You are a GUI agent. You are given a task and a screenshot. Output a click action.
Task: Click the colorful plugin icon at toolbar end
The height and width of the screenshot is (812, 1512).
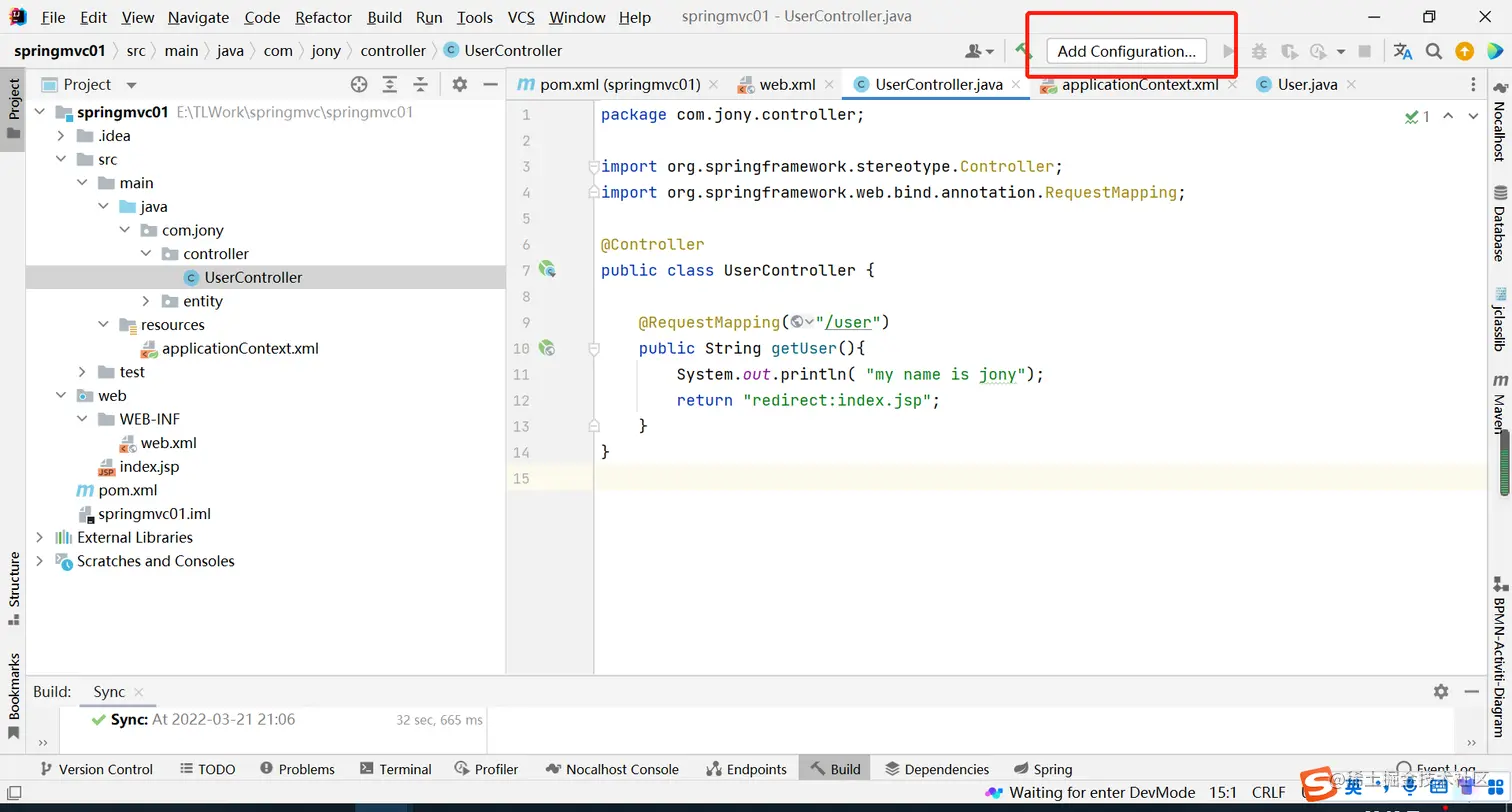point(1494,51)
